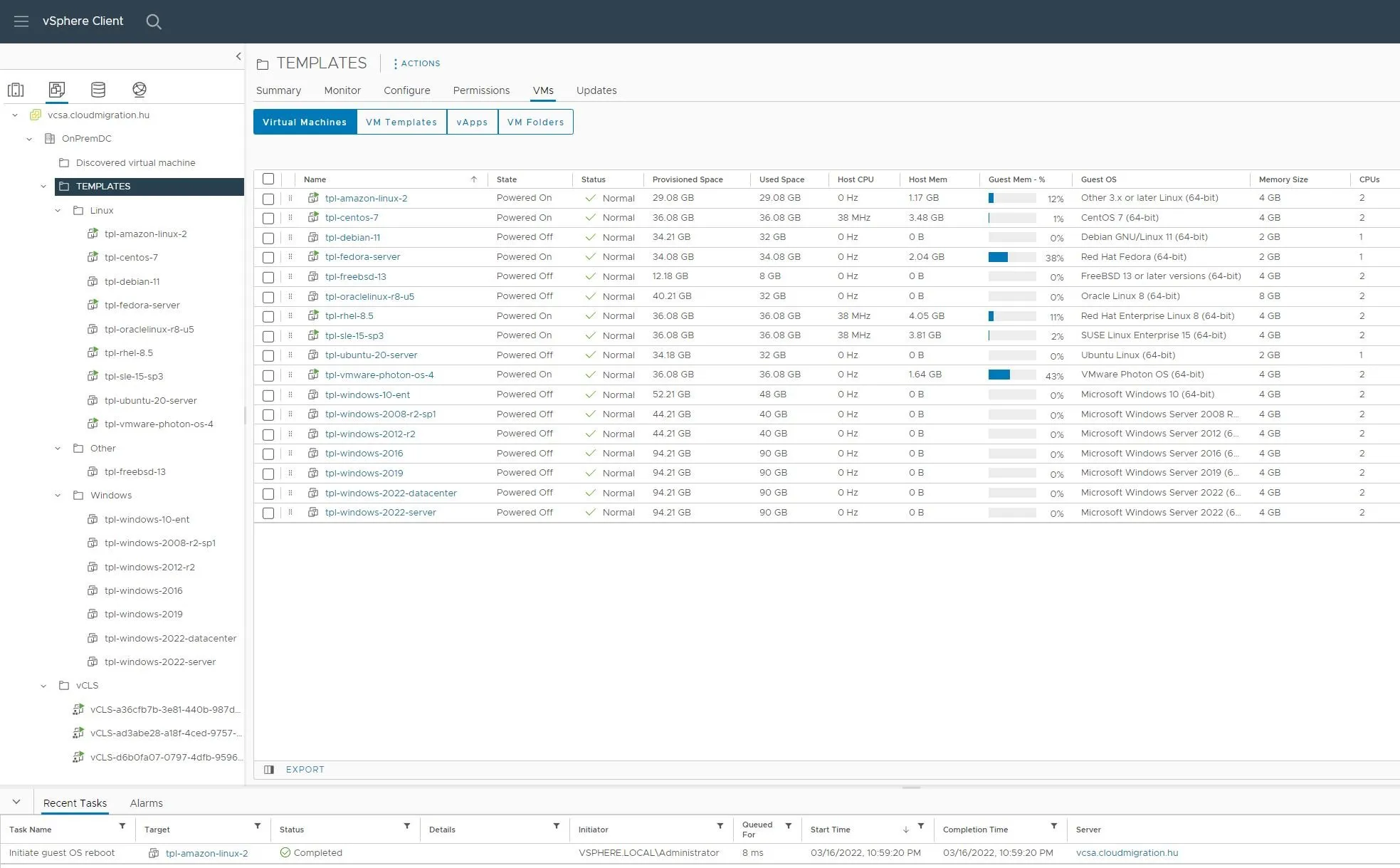1400x868 pixels.
Task: Show the vApps list
Action: click(x=473, y=122)
